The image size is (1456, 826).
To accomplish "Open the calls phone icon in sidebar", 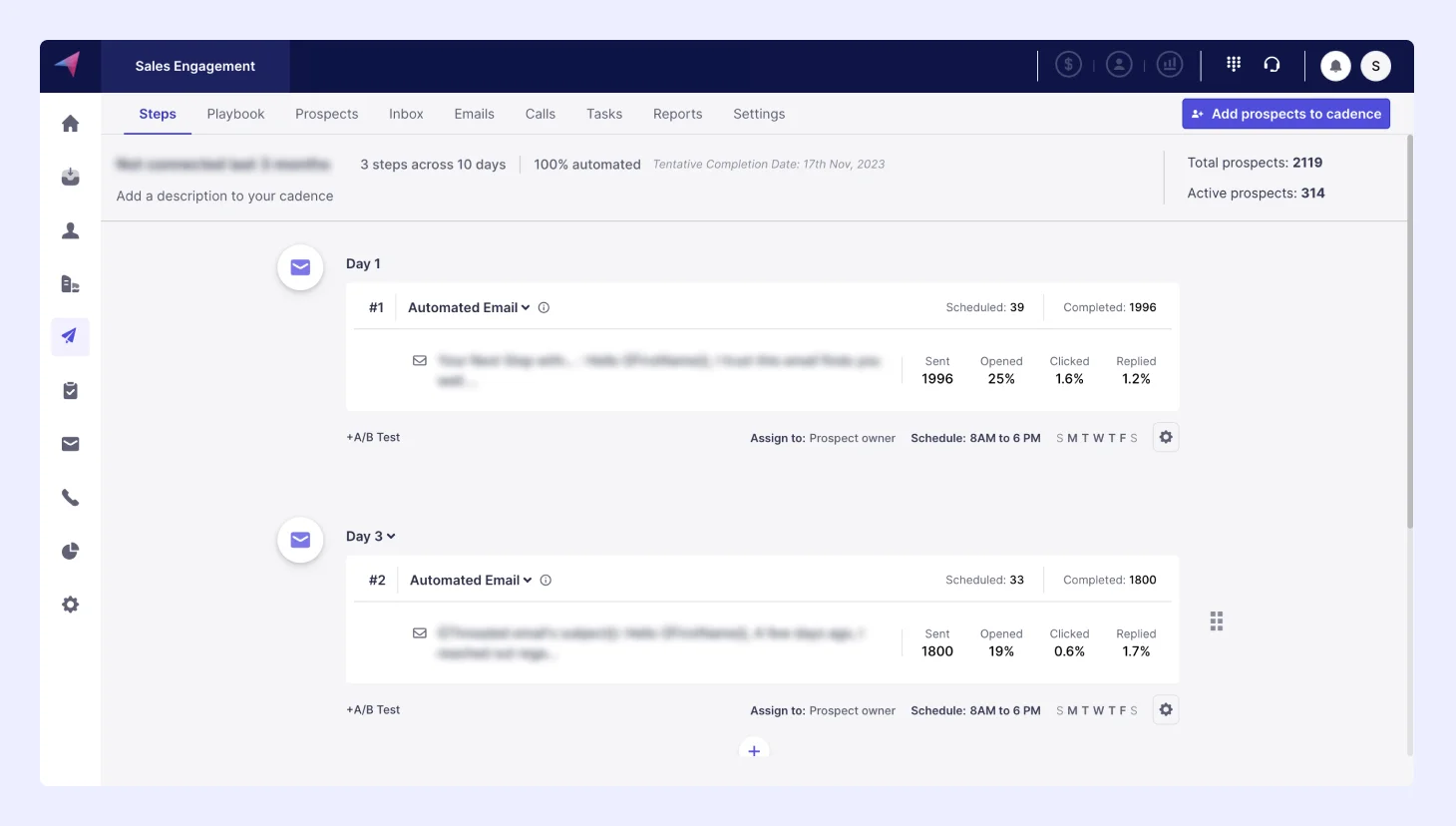I will click(70, 497).
